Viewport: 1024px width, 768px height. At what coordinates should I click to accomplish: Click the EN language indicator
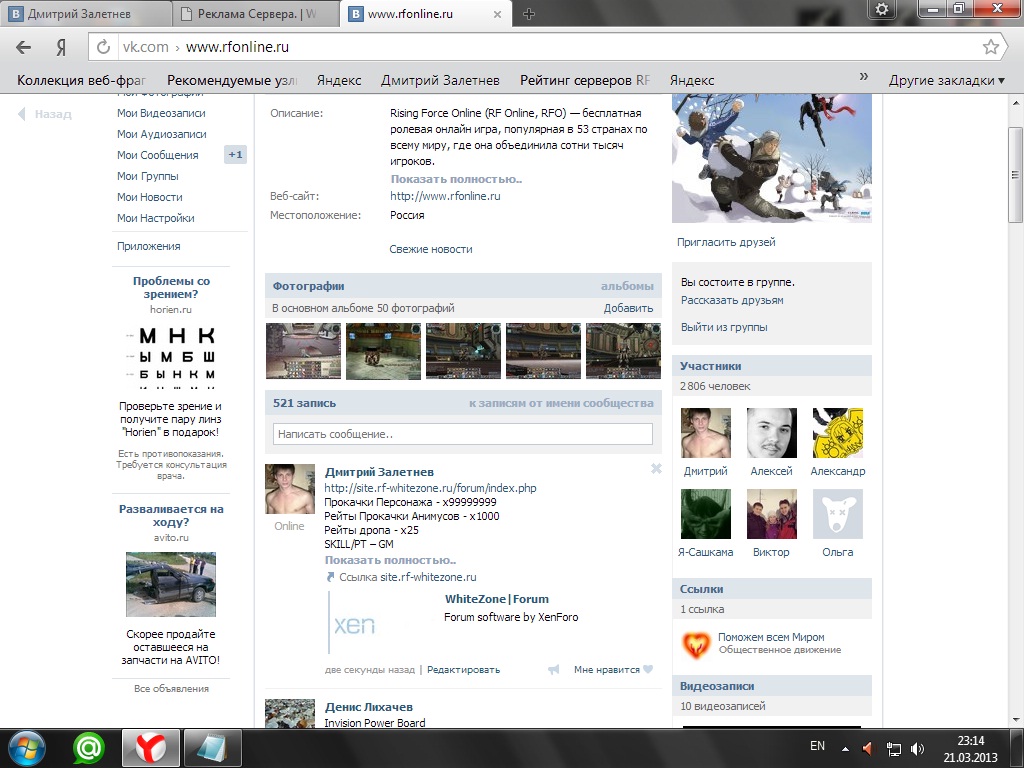click(x=817, y=746)
